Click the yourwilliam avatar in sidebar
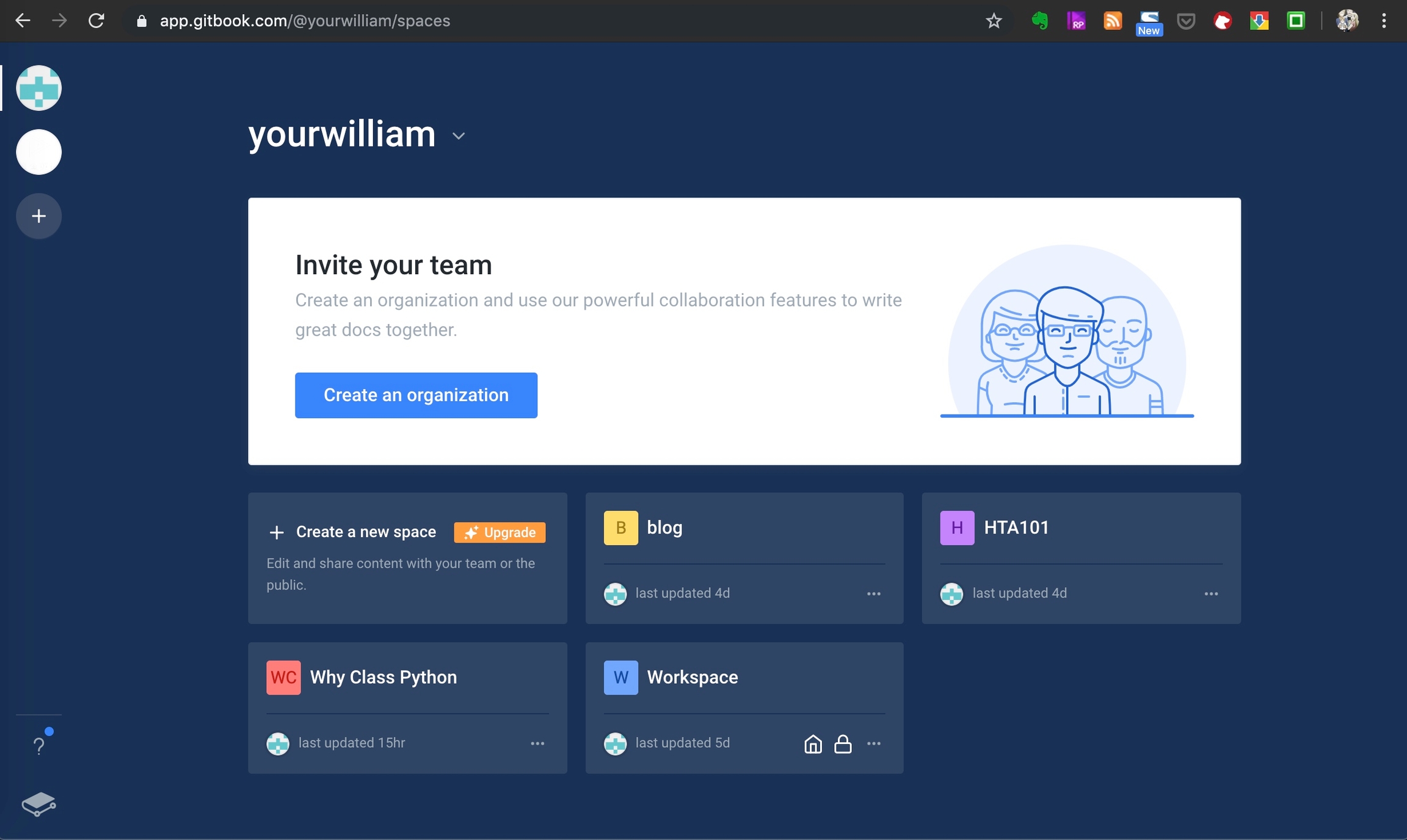This screenshot has height=840, width=1407. (x=38, y=88)
